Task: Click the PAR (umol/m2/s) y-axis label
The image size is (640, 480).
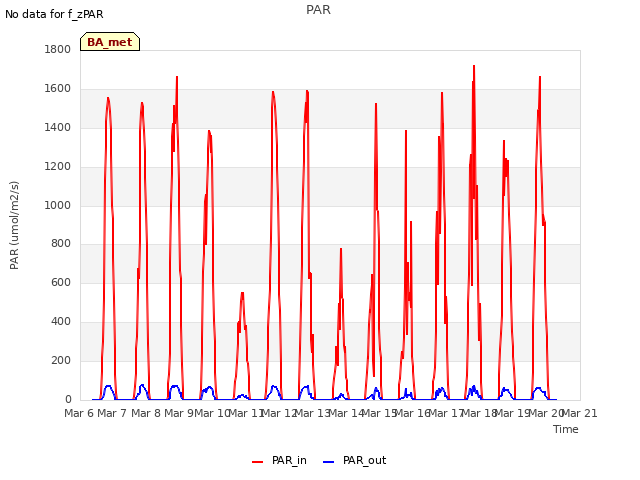Action: 14,225
